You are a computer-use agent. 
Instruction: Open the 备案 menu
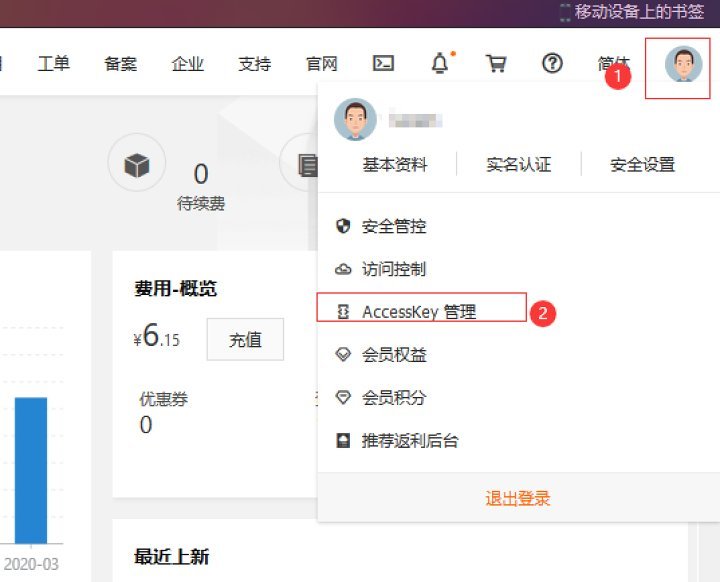point(120,63)
